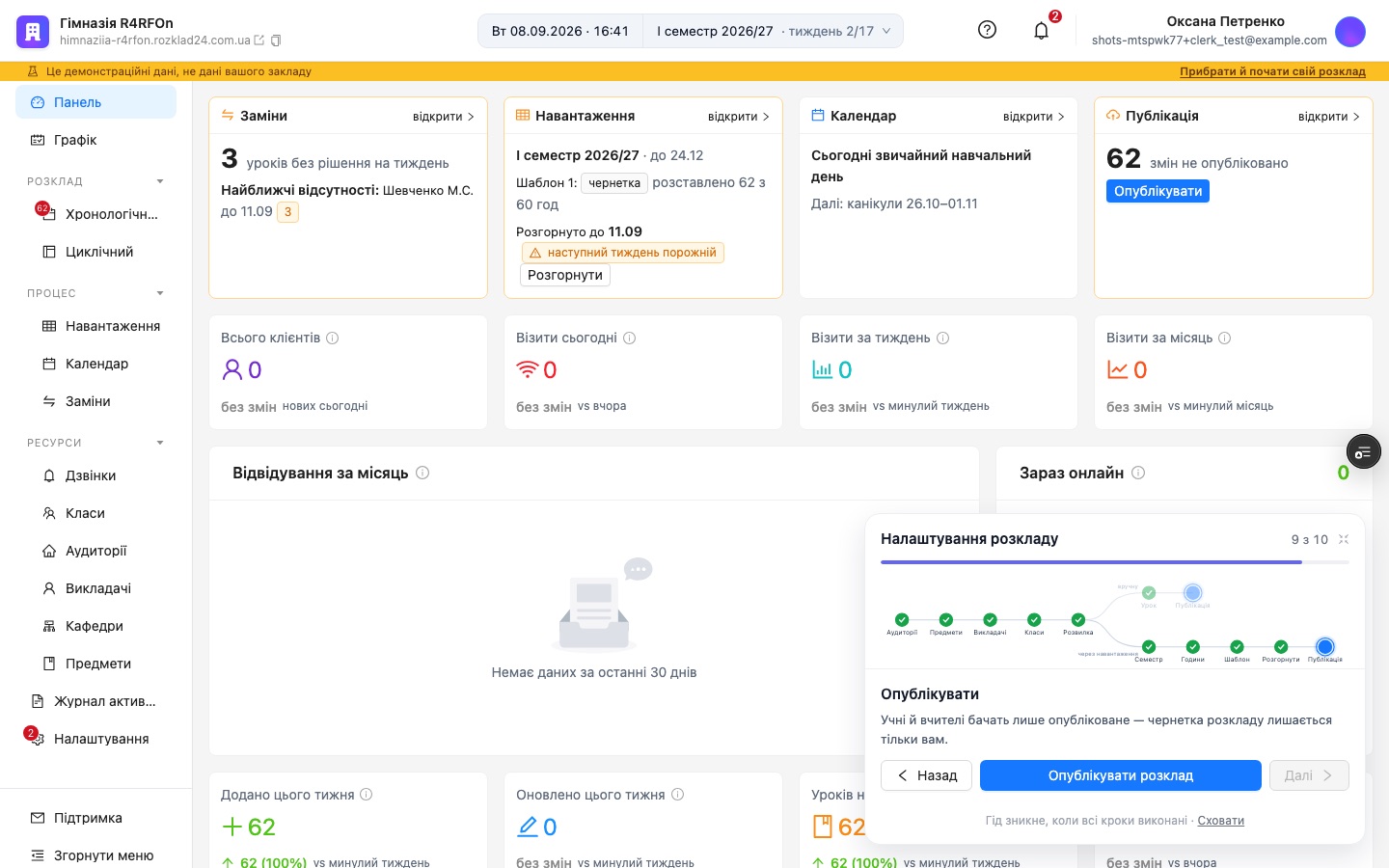Show info tooltip for Всього клієнтів
This screenshot has width=1389, height=868.
coord(333,339)
